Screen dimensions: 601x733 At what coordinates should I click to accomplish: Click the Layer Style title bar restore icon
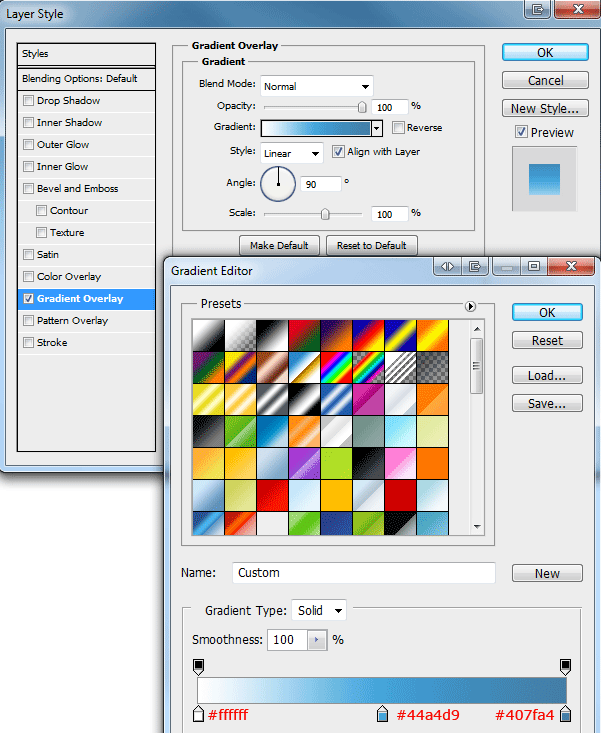point(537,9)
